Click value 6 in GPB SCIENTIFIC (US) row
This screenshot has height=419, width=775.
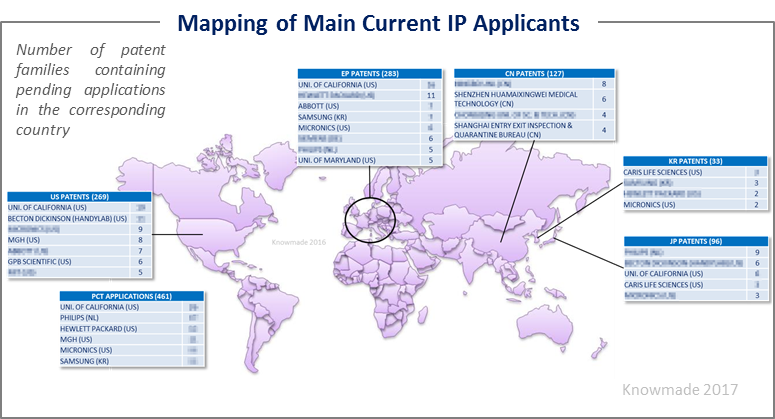coord(140,262)
